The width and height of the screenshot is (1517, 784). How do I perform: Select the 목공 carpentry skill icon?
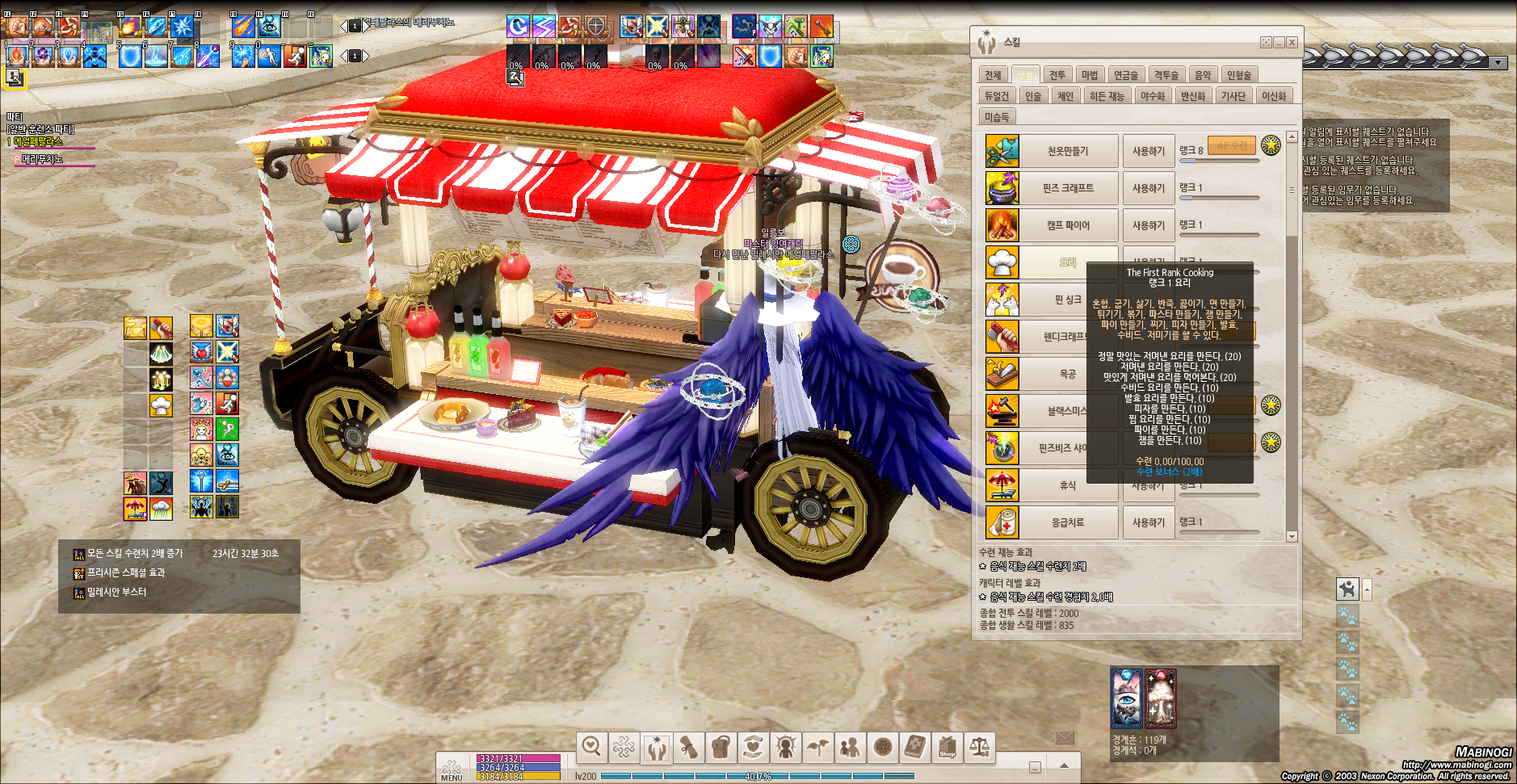tap(1002, 374)
